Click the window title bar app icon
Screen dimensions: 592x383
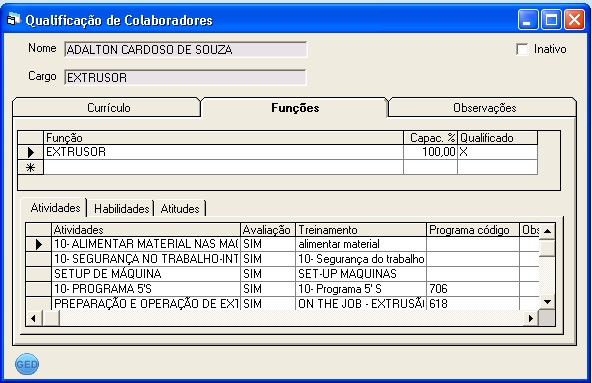[x=14, y=19]
